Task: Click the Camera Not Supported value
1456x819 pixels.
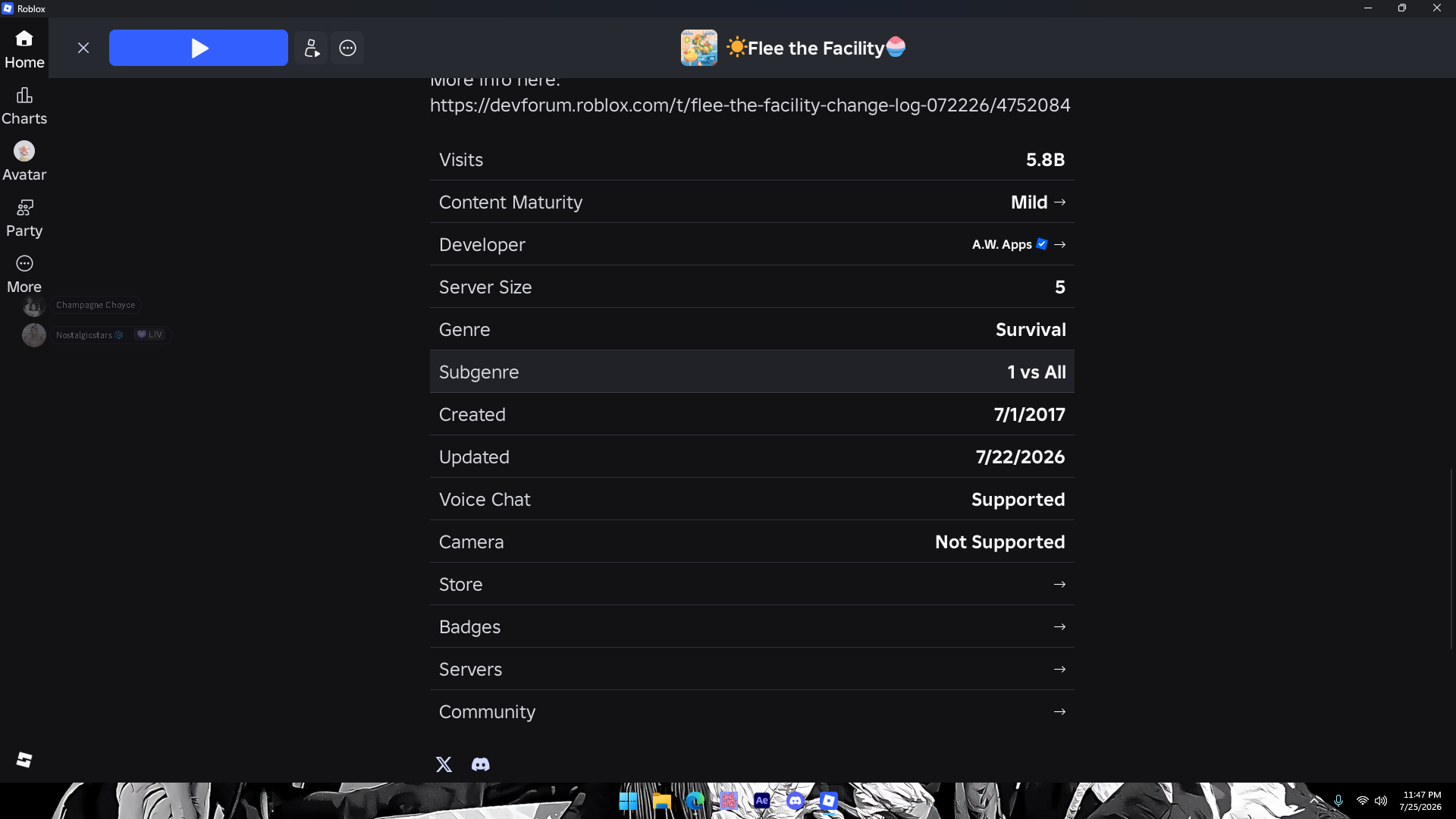Action: pos(999,541)
